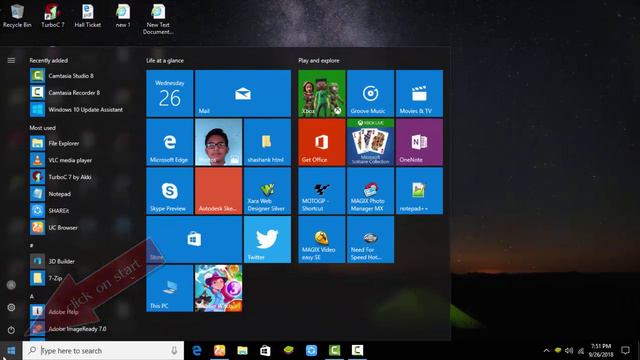This screenshot has height=360, width=640.
Task: Open UC Browser from the taskbar
Action: (x=220, y=350)
